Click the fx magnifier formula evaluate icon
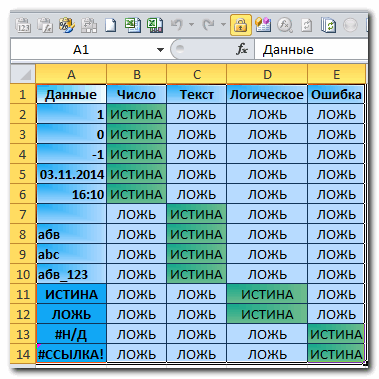The image size is (379, 379). (285, 25)
